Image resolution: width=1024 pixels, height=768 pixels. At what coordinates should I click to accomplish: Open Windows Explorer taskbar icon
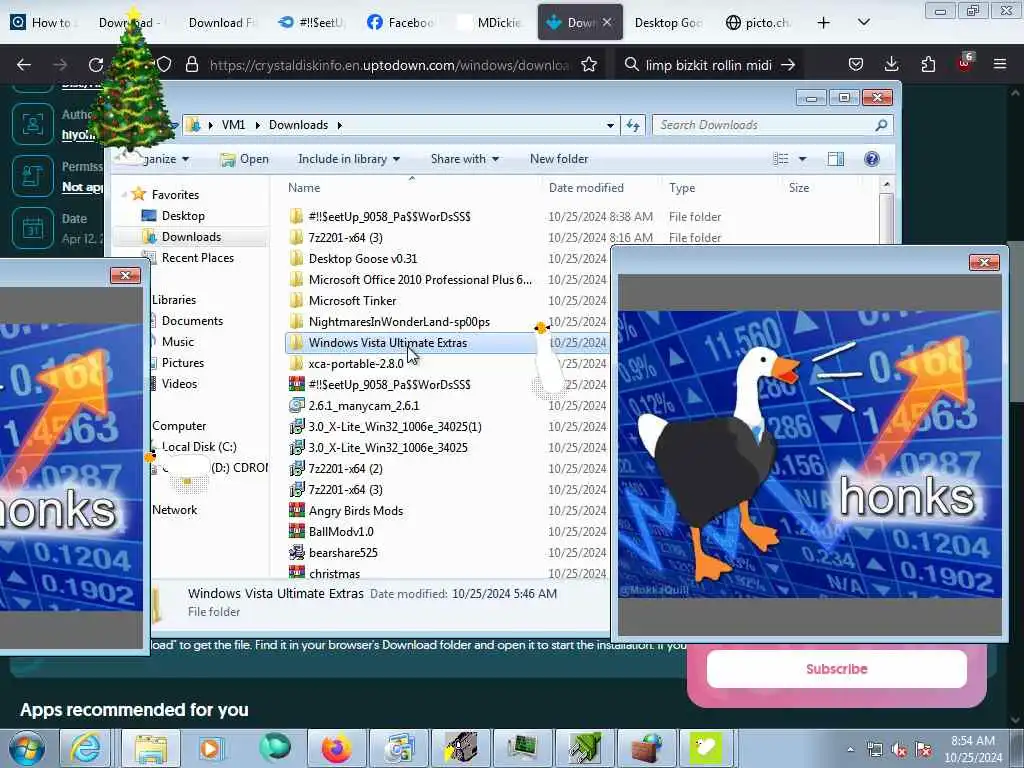(x=151, y=748)
